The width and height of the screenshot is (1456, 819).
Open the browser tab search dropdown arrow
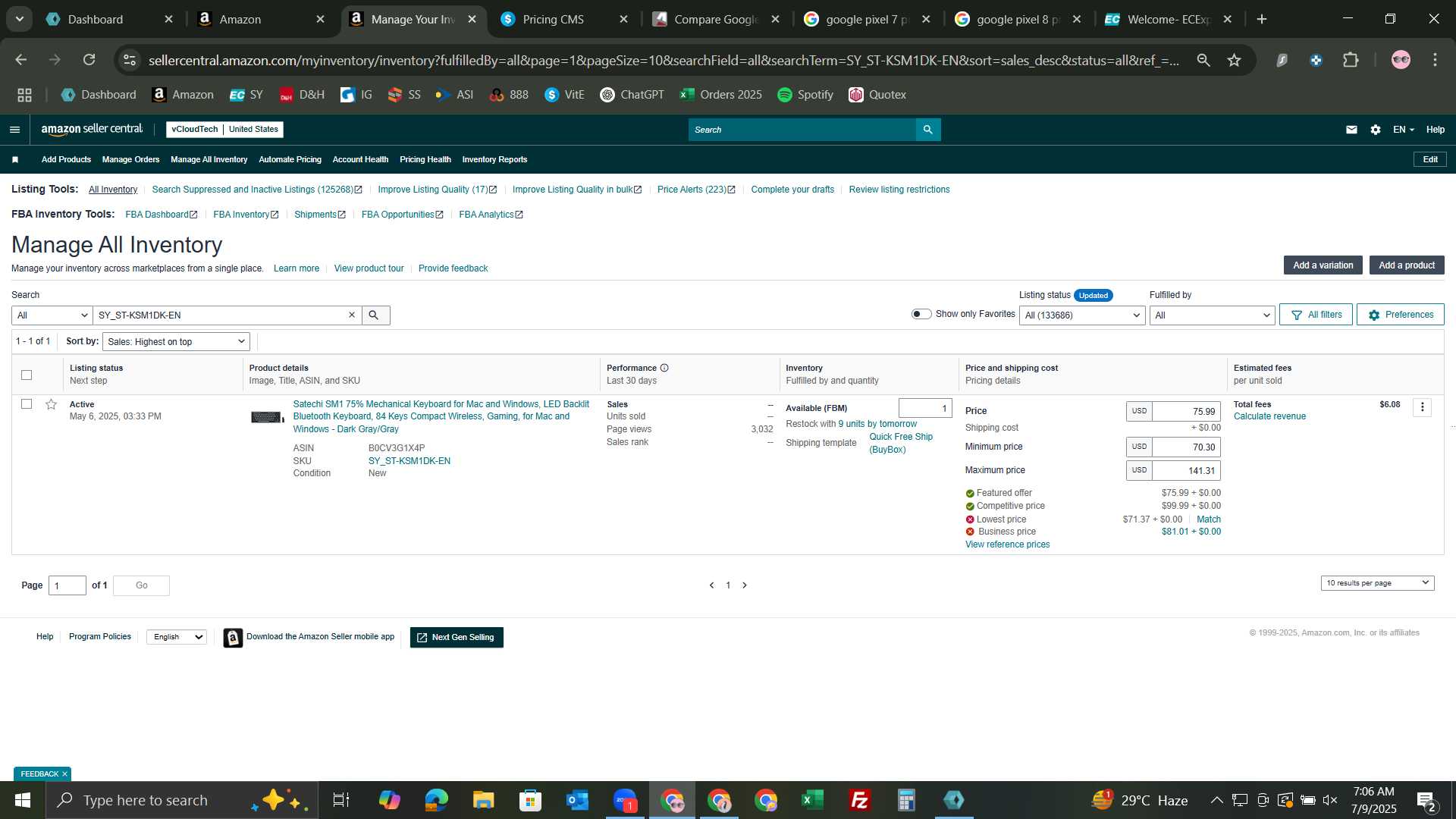[19, 19]
